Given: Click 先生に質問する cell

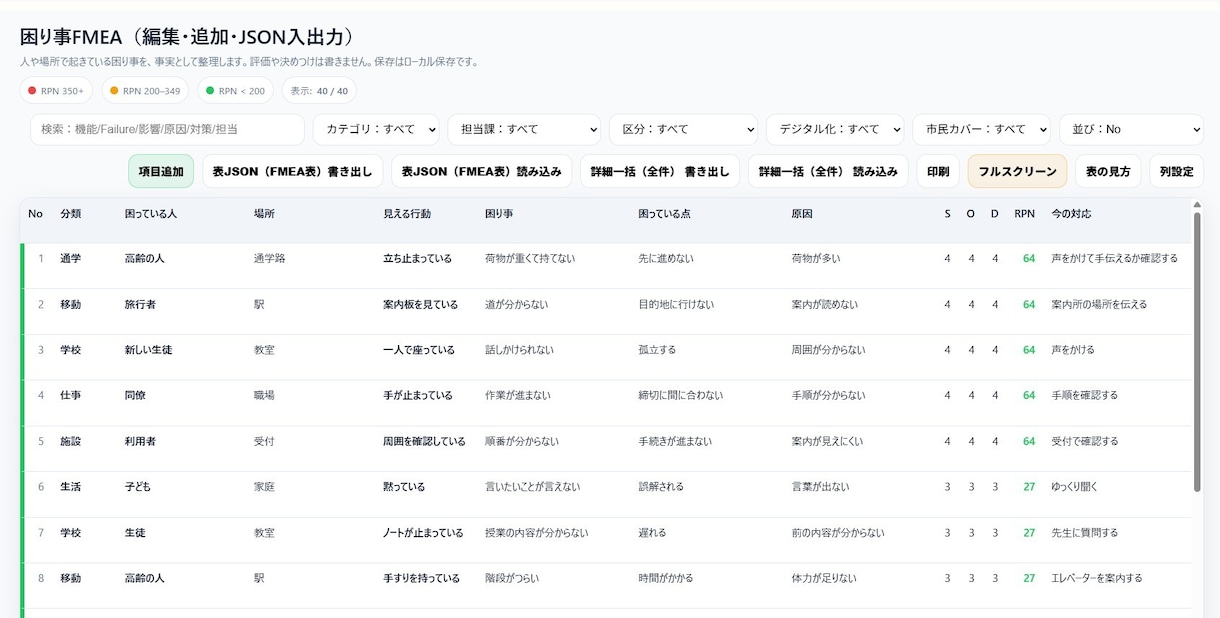Looking at the screenshot, I should coord(1085,533).
